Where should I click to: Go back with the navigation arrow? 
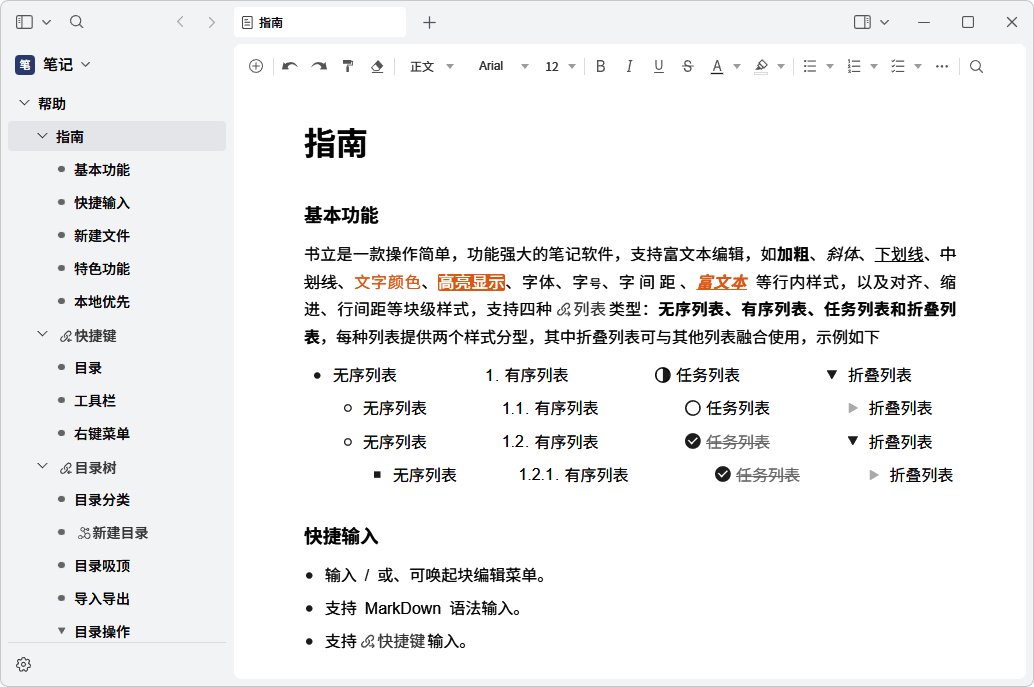click(x=180, y=22)
